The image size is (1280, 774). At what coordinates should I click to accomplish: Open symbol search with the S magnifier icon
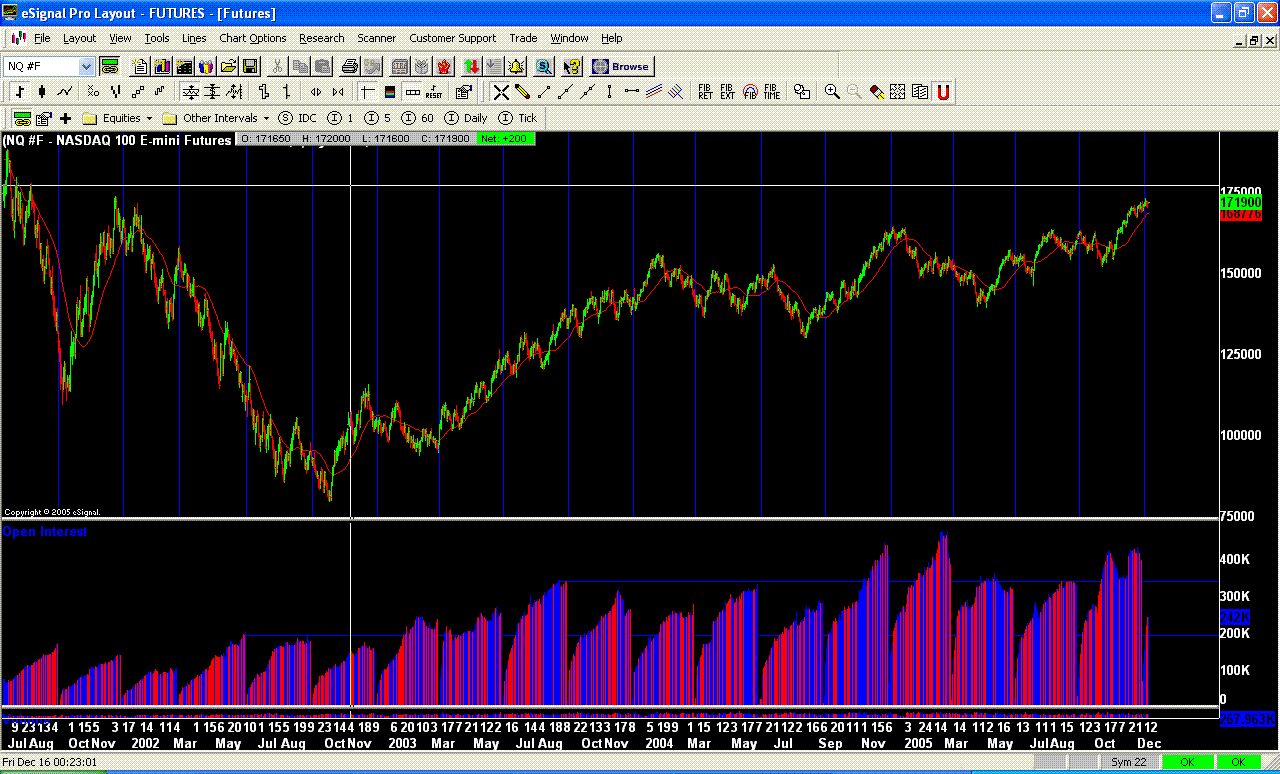pyautogui.click(x=541, y=66)
